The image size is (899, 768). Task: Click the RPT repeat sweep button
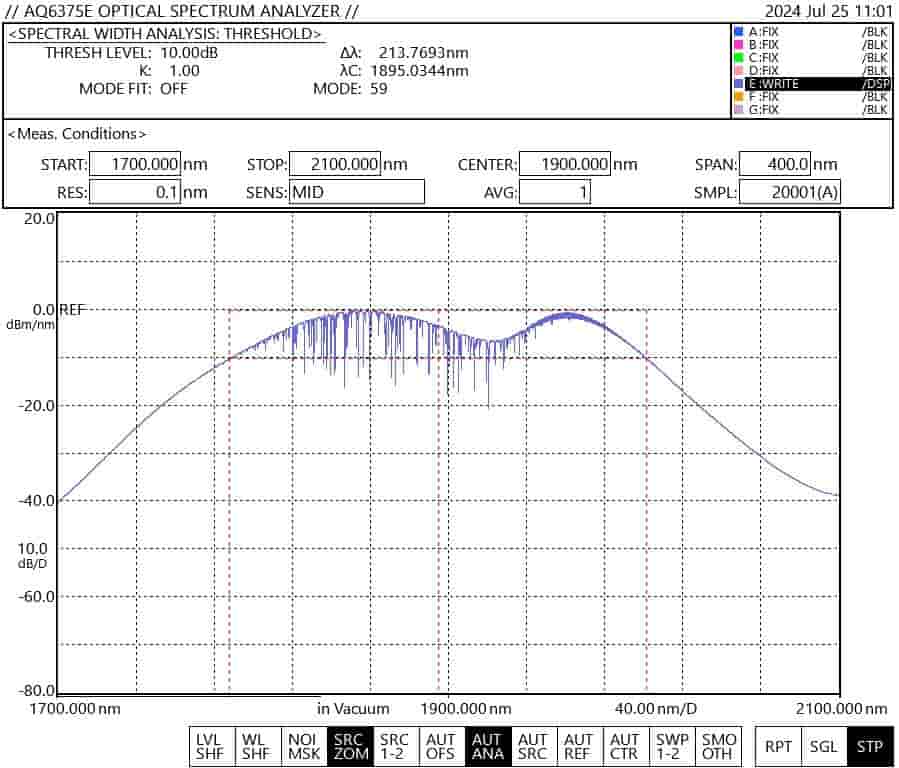click(778, 746)
